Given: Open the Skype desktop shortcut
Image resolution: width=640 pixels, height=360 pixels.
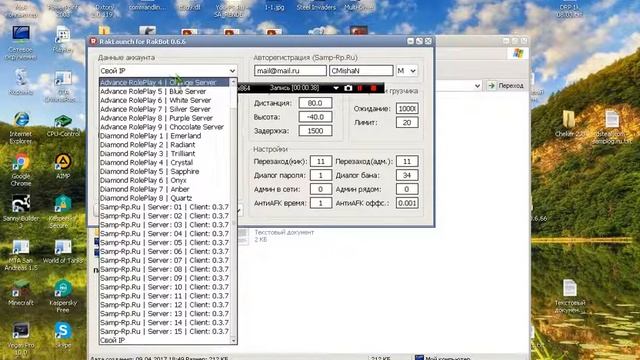Looking at the screenshot, I should (63, 336).
